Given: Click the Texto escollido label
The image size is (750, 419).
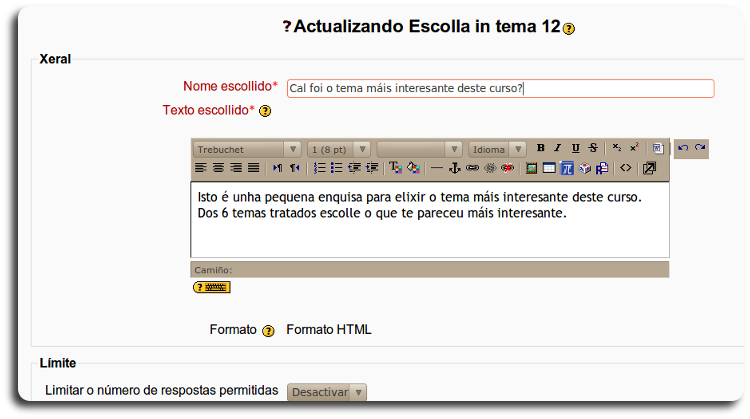Looking at the screenshot, I should (209, 110).
